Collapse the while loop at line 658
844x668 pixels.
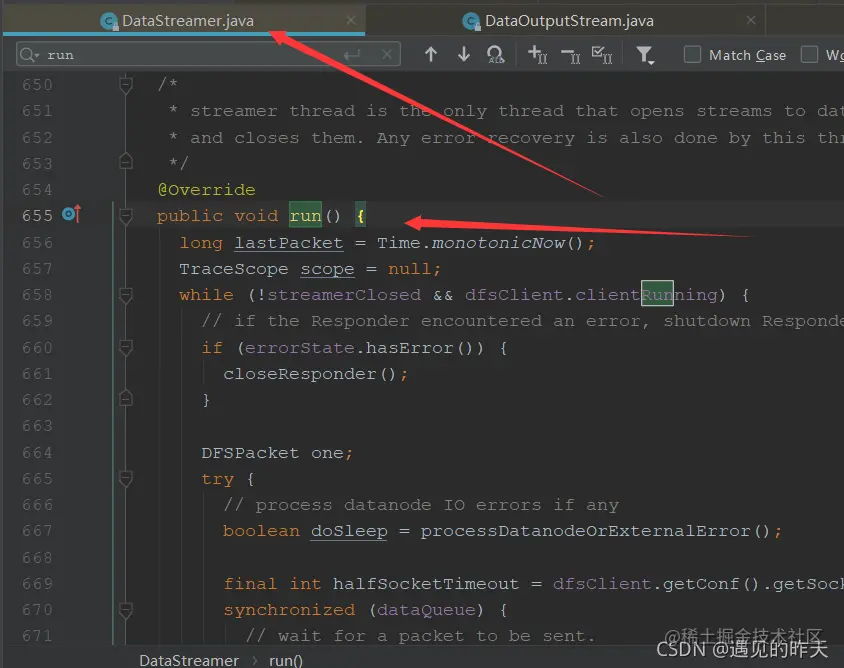[125, 295]
